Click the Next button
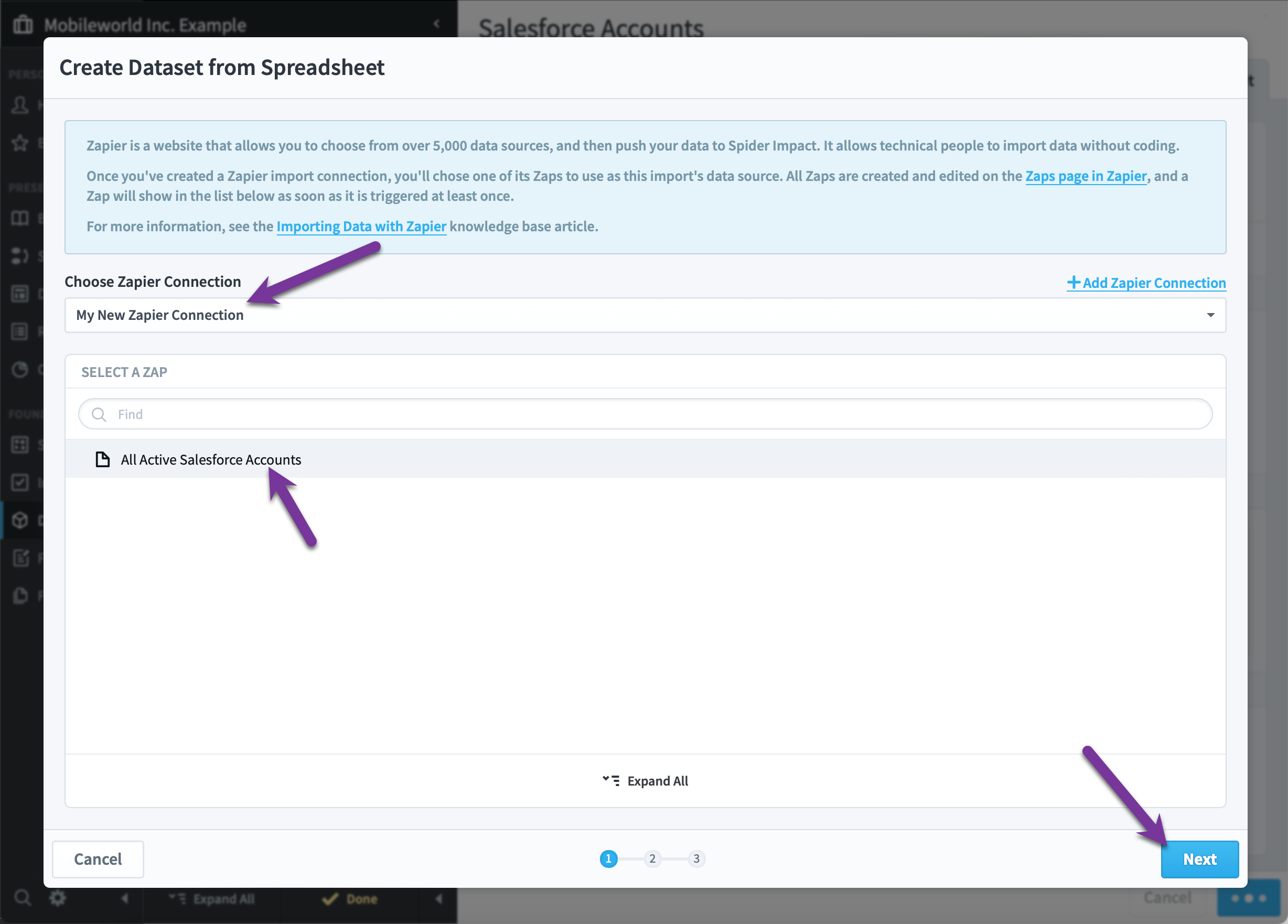1288x924 pixels. click(x=1199, y=858)
